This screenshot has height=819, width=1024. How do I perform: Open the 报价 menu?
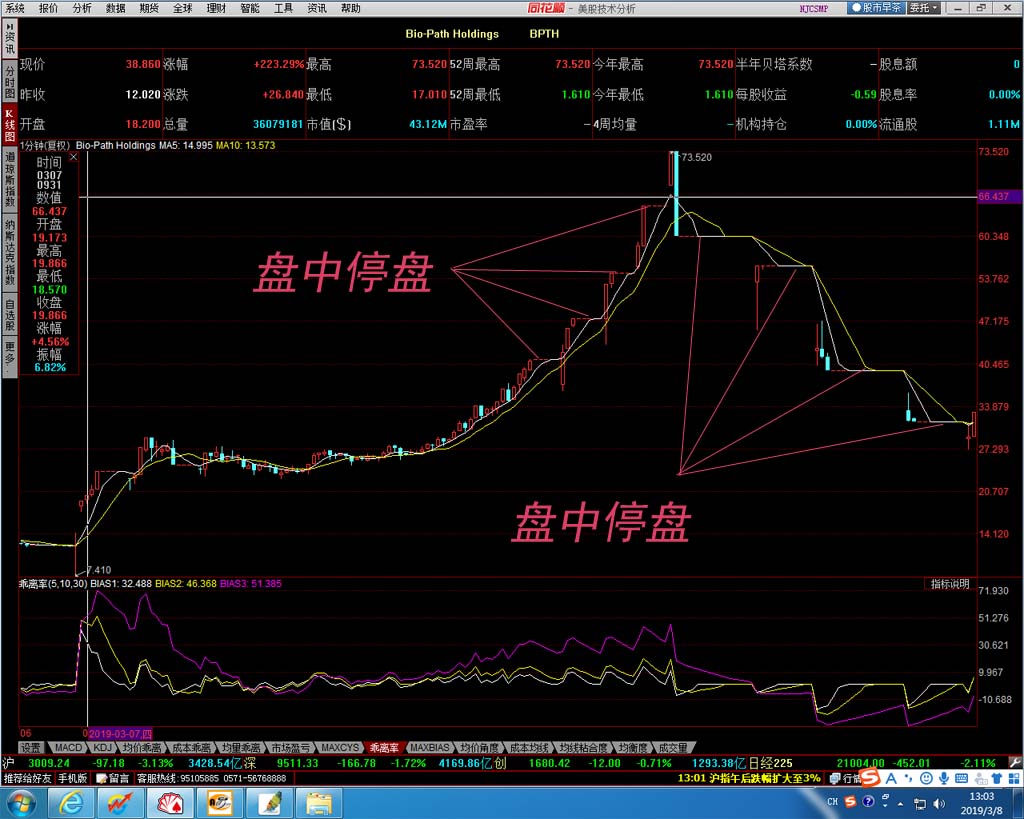pos(48,8)
